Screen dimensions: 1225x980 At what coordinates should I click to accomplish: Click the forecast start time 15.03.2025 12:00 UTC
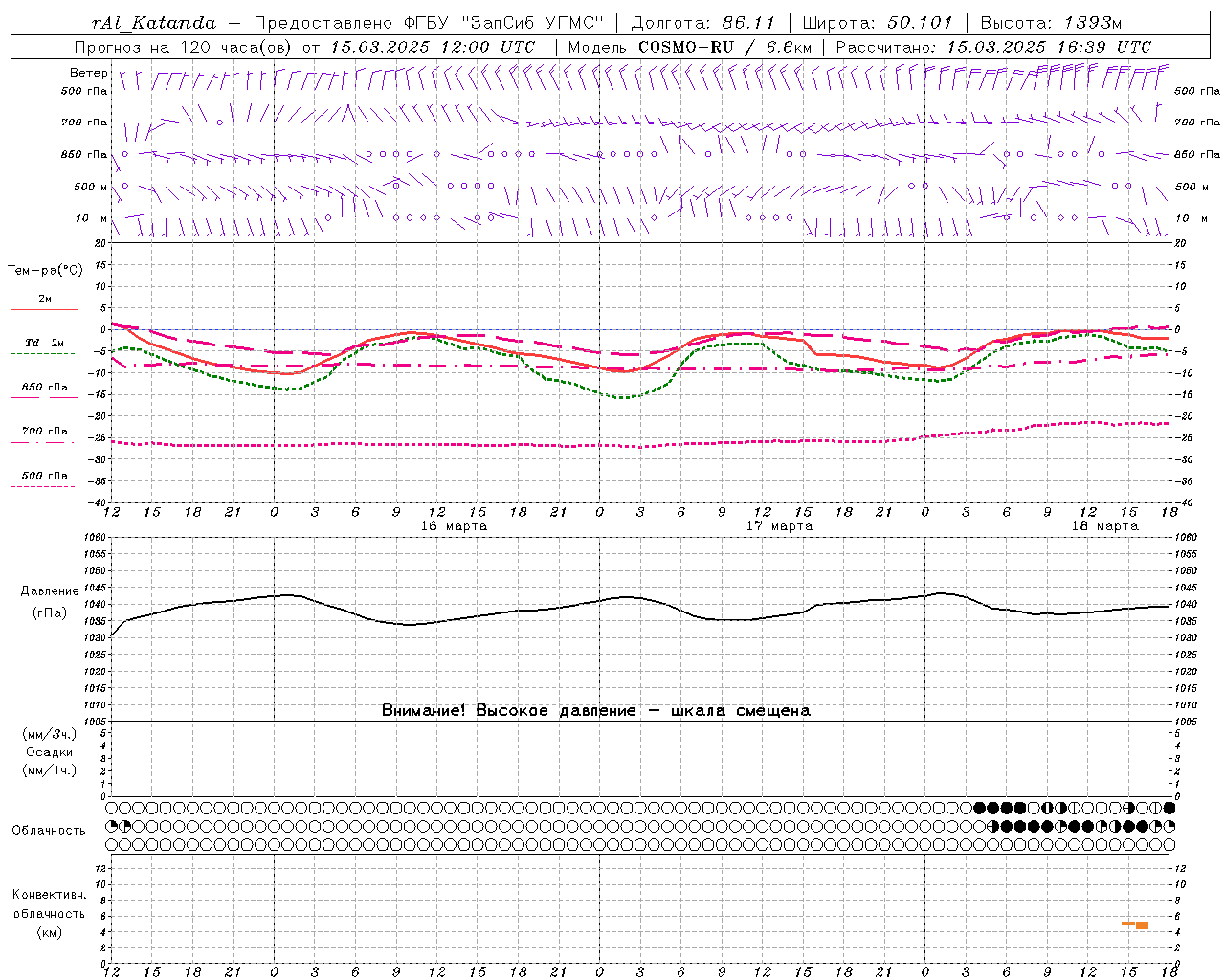tap(432, 46)
